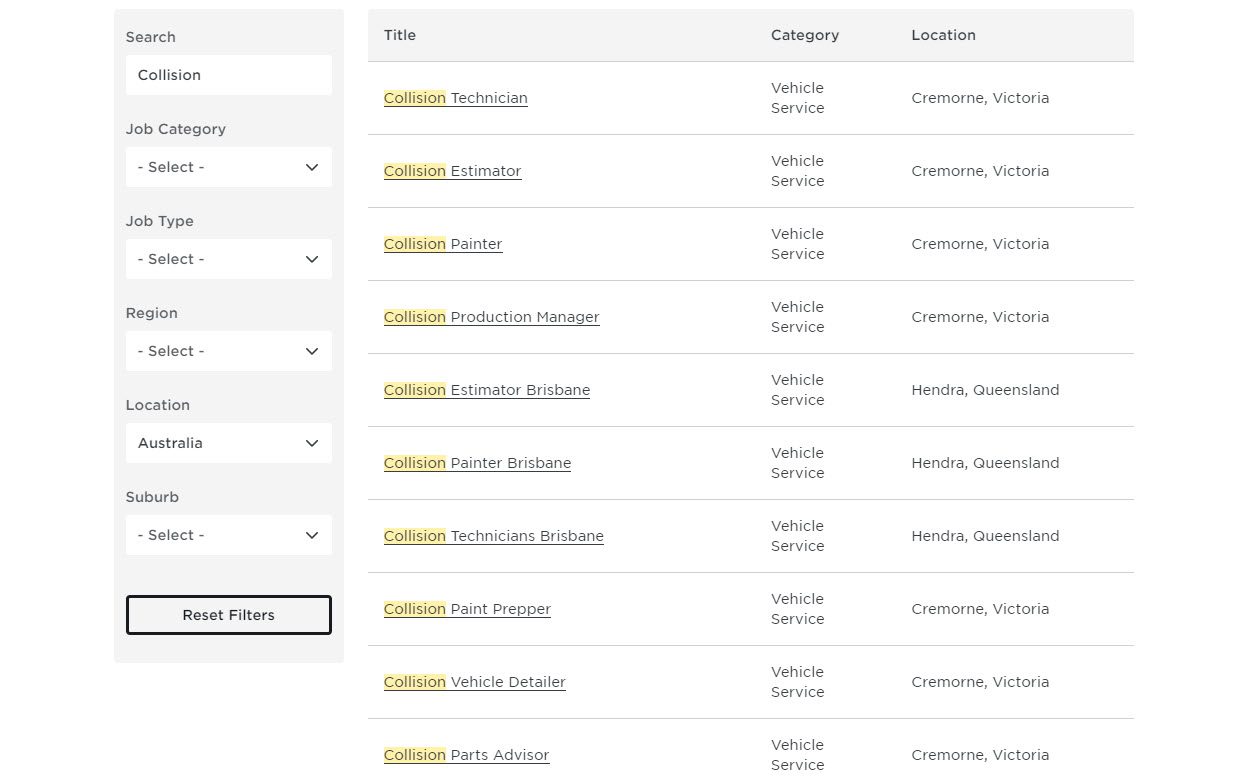Focus the Search field containing Collision
Image resolution: width=1240 pixels, height=781 pixels.
point(228,75)
